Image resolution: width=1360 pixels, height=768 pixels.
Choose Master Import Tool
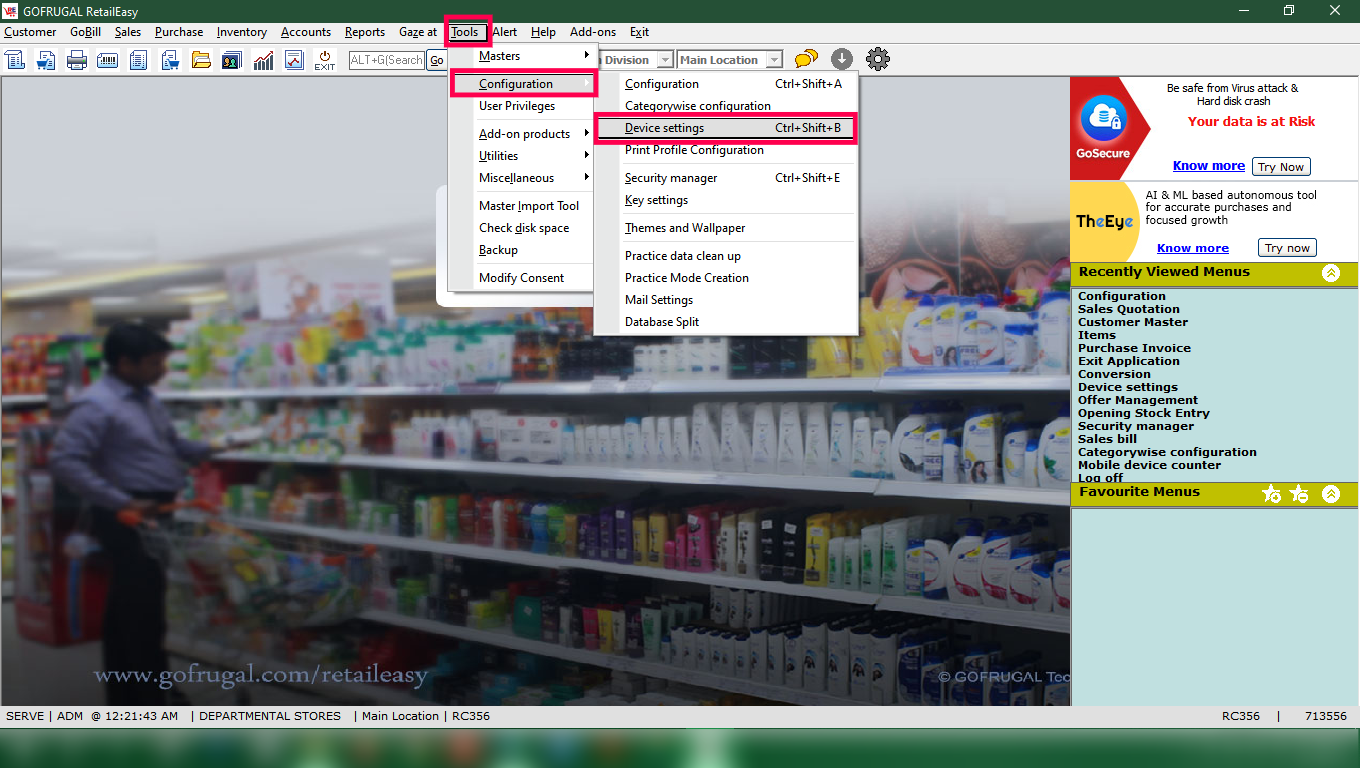point(521,206)
